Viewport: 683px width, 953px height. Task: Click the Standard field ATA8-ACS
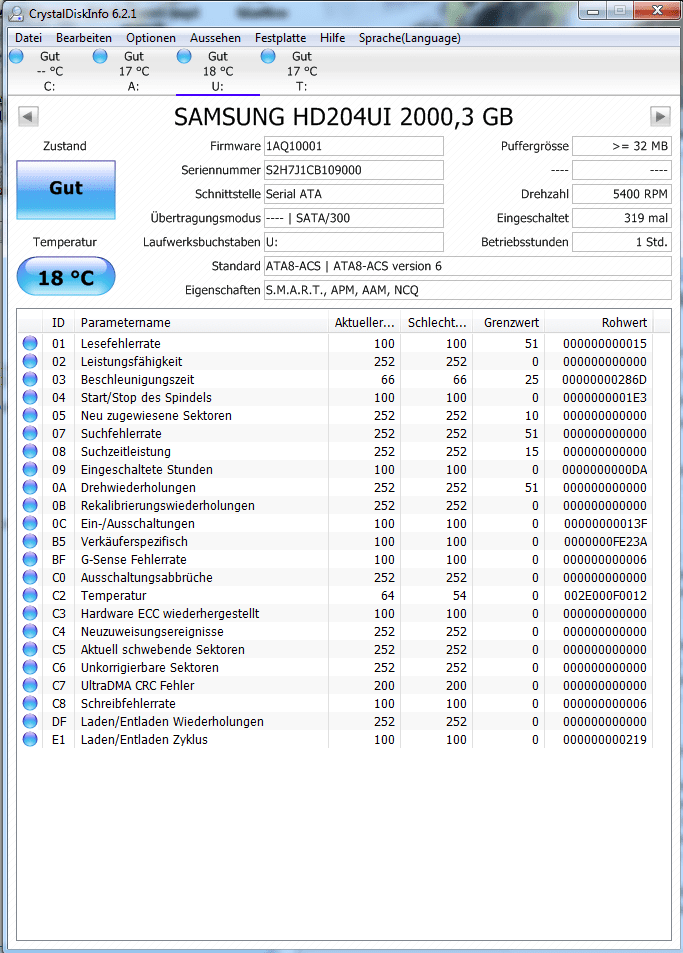(468, 266)
